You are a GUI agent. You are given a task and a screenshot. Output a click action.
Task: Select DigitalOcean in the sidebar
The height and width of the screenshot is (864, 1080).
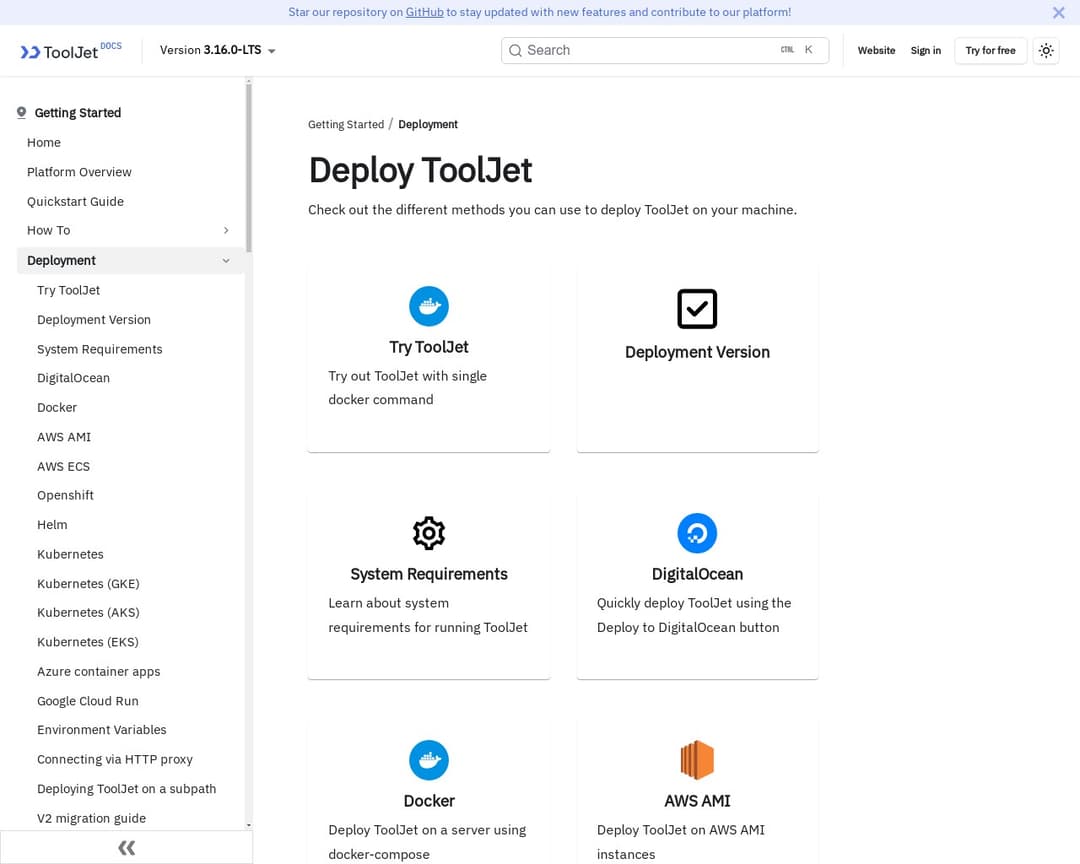(x=74, y=378)
